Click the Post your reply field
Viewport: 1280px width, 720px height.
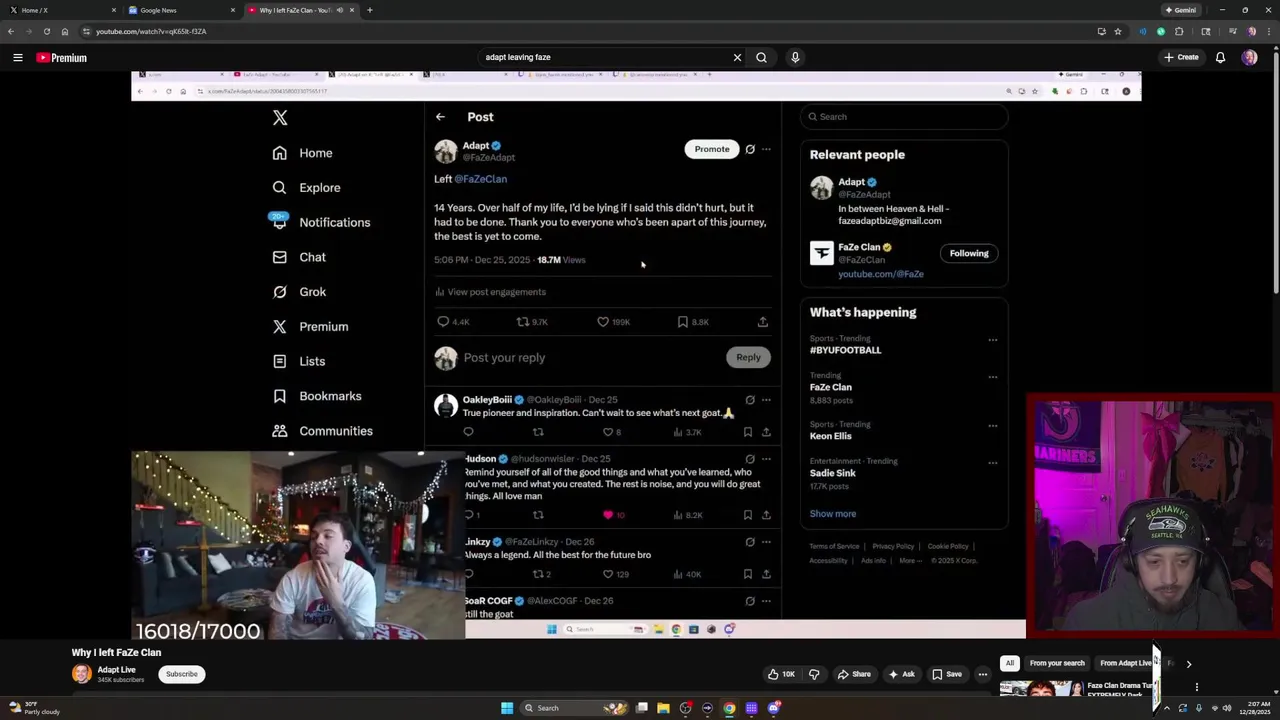pos(590,358)
